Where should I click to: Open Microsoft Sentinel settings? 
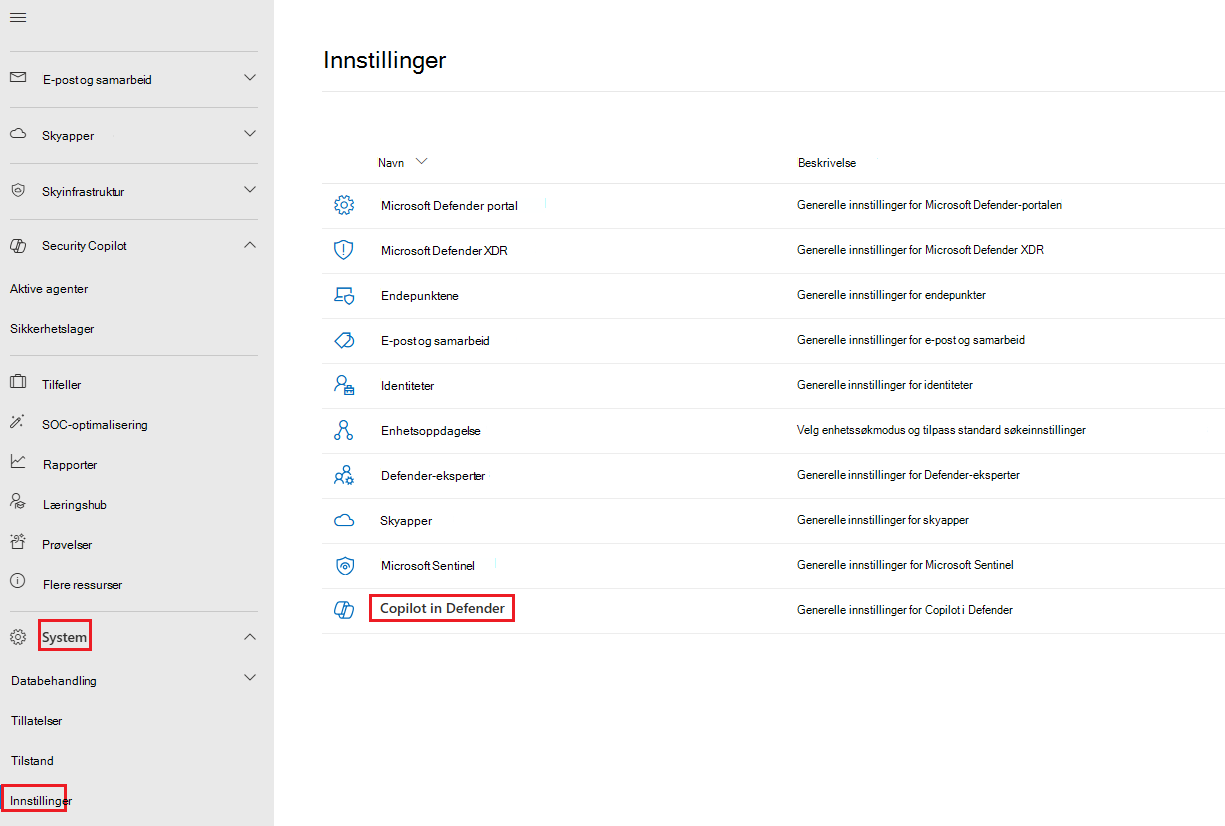[x=428, y=566]
